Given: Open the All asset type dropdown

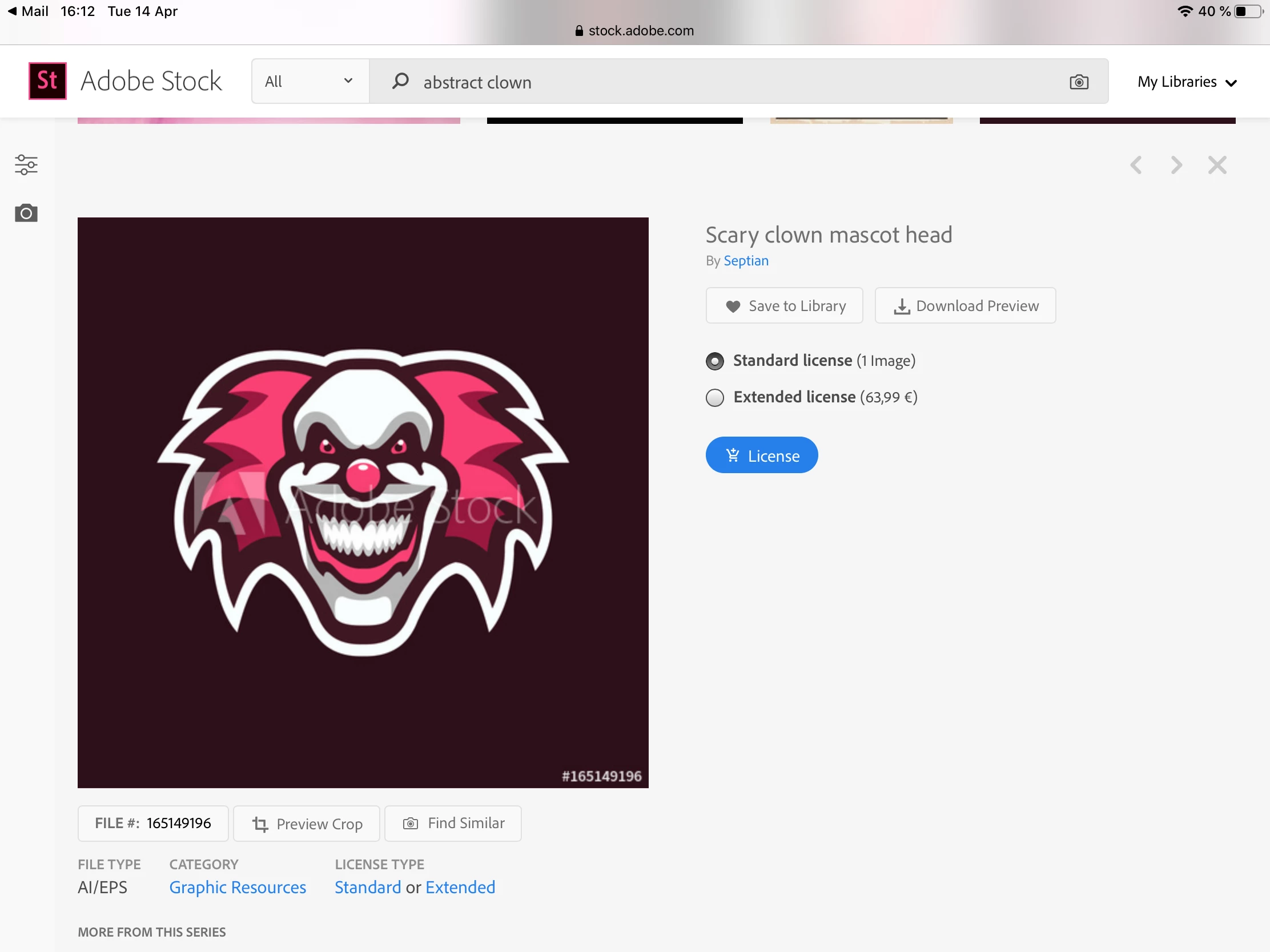Looking at the screenshot, I should pos(310,82).
